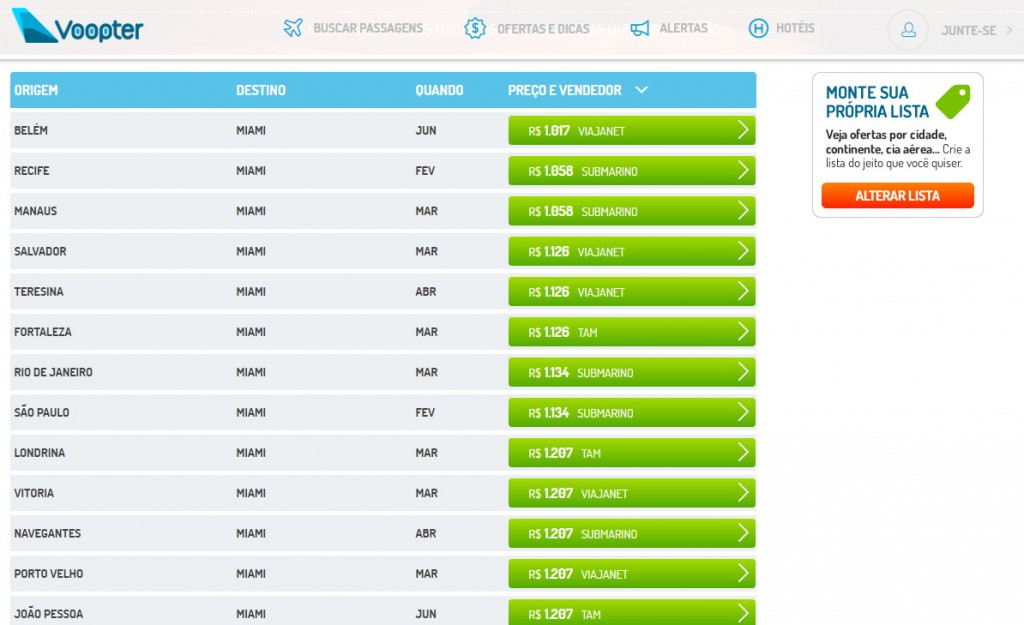Open the Buscar Passagens menu item
The height and width of the screenshot is (625, 1024).
point(367,28)
